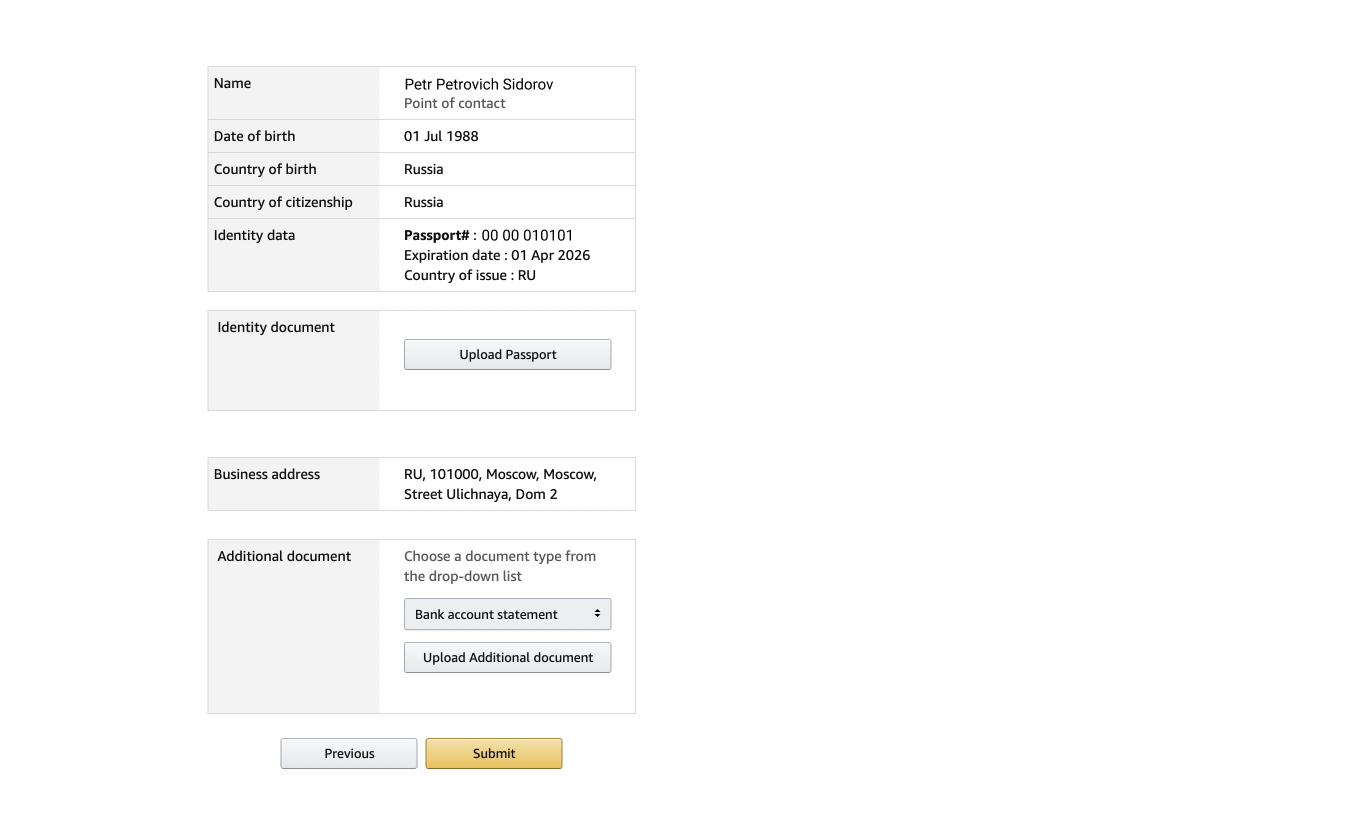Select the name Petr Petrovich Sidorov

[478, 84]
